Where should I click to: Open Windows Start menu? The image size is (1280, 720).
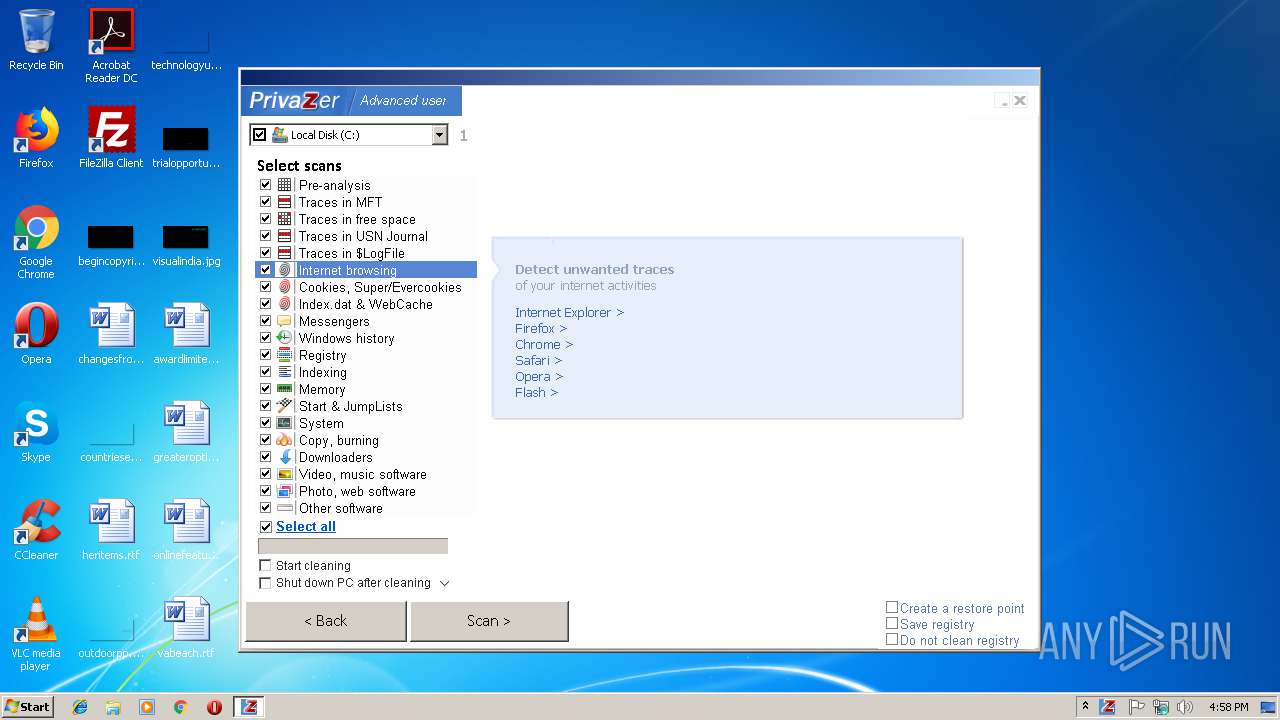(27, 707)
